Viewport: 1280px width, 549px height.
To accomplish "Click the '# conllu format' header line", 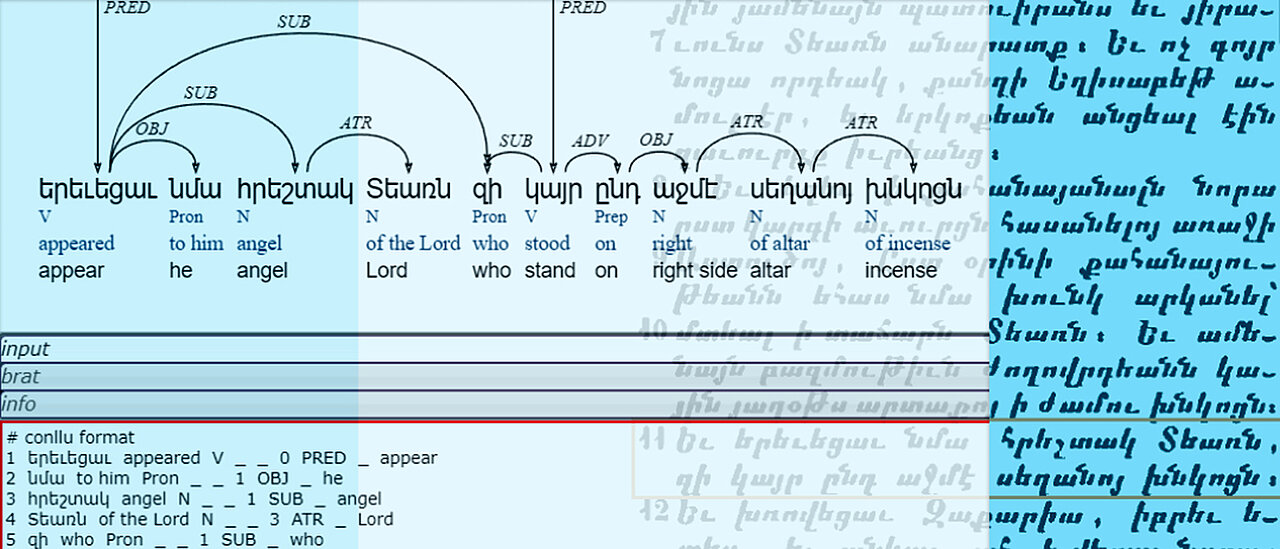I will [70, 437].
